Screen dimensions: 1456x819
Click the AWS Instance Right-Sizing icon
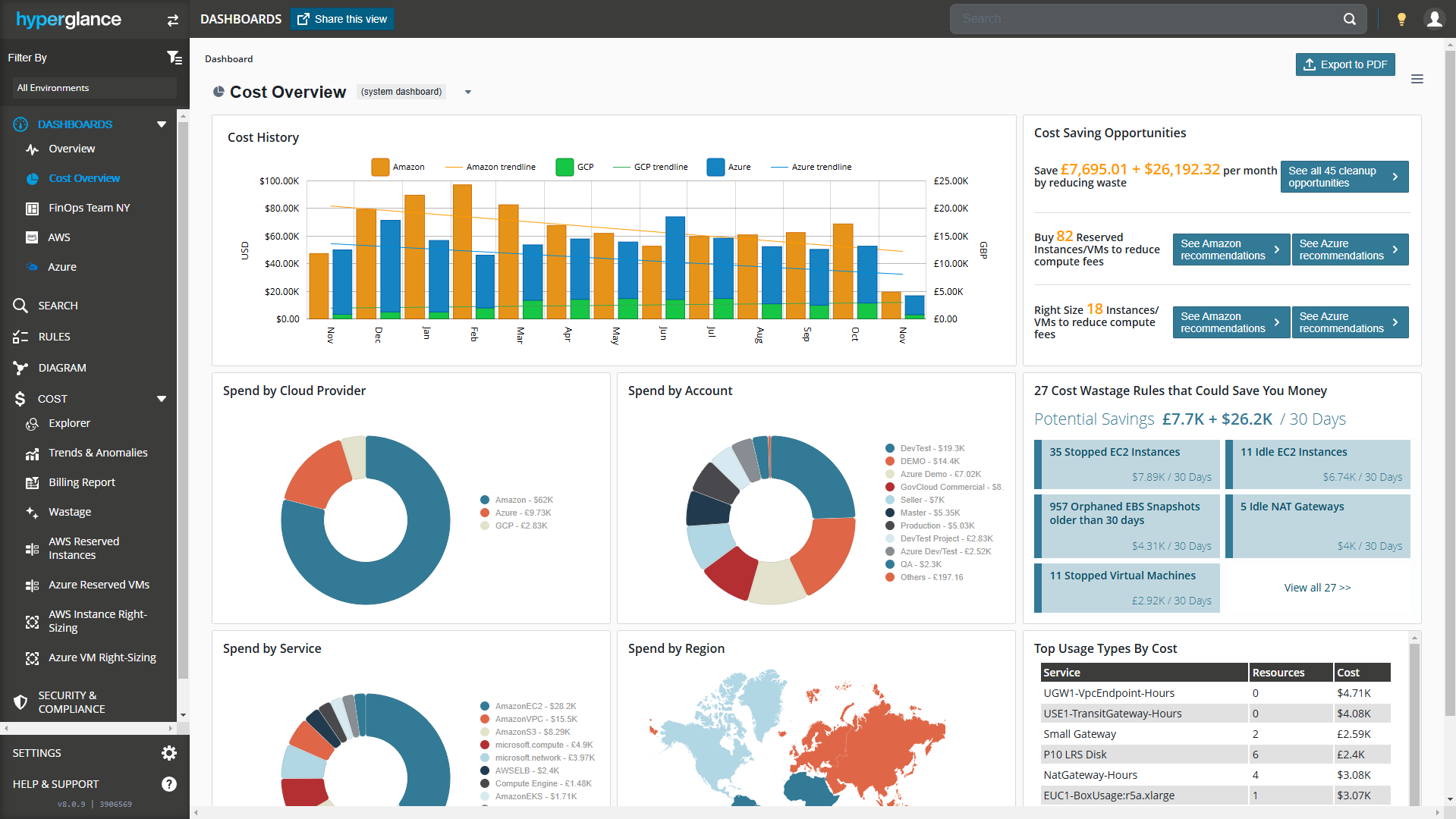(32, 622)
